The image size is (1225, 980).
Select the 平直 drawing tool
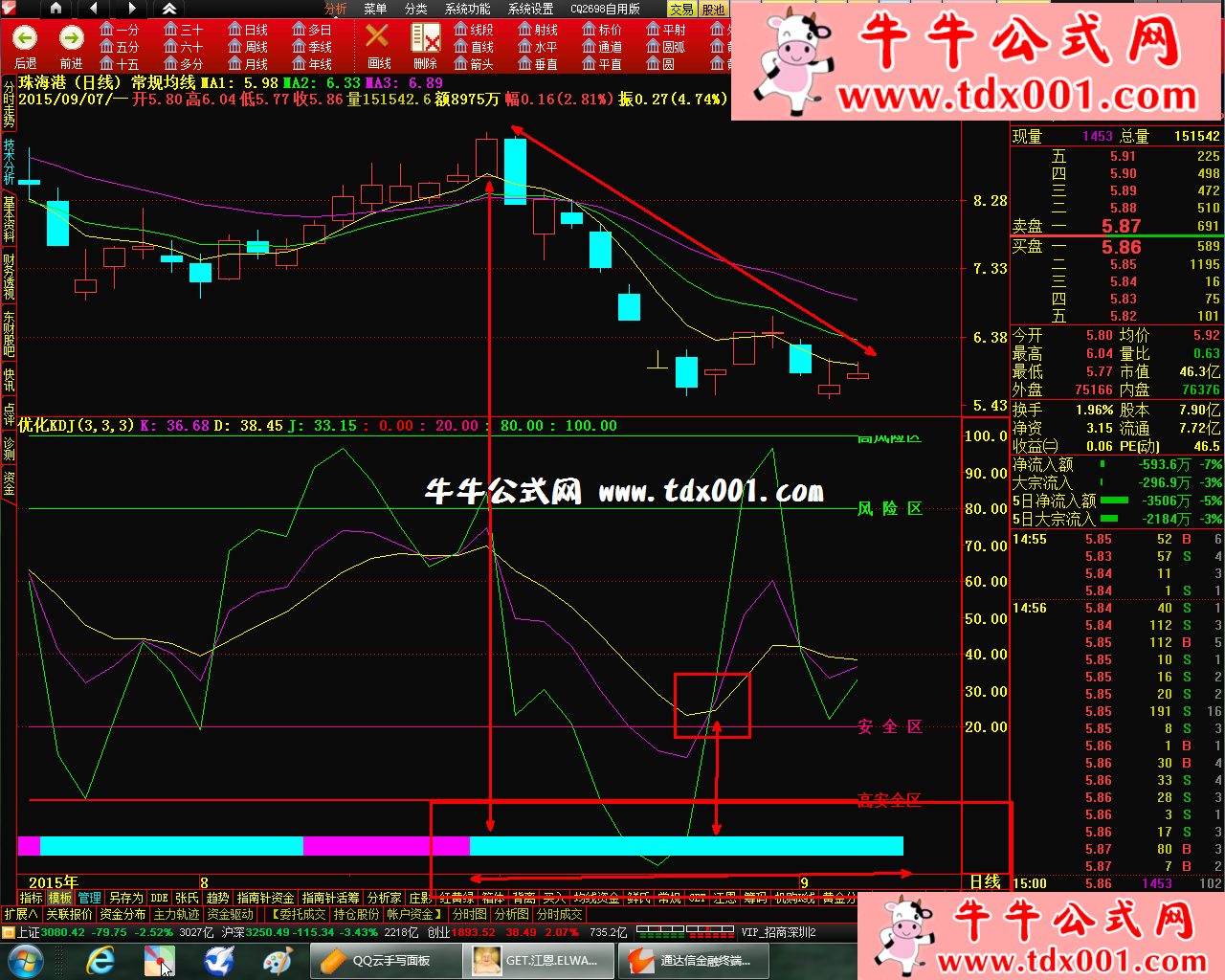point(602,64)
